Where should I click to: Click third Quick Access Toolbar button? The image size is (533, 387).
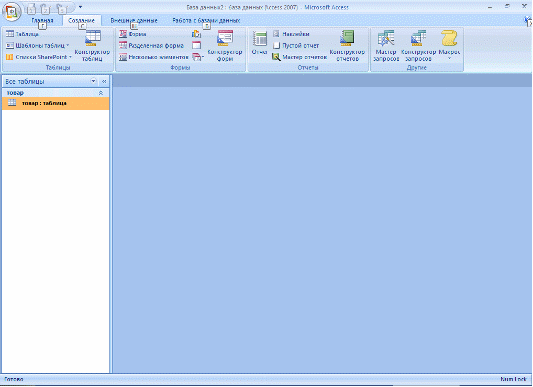pos(62,10)
